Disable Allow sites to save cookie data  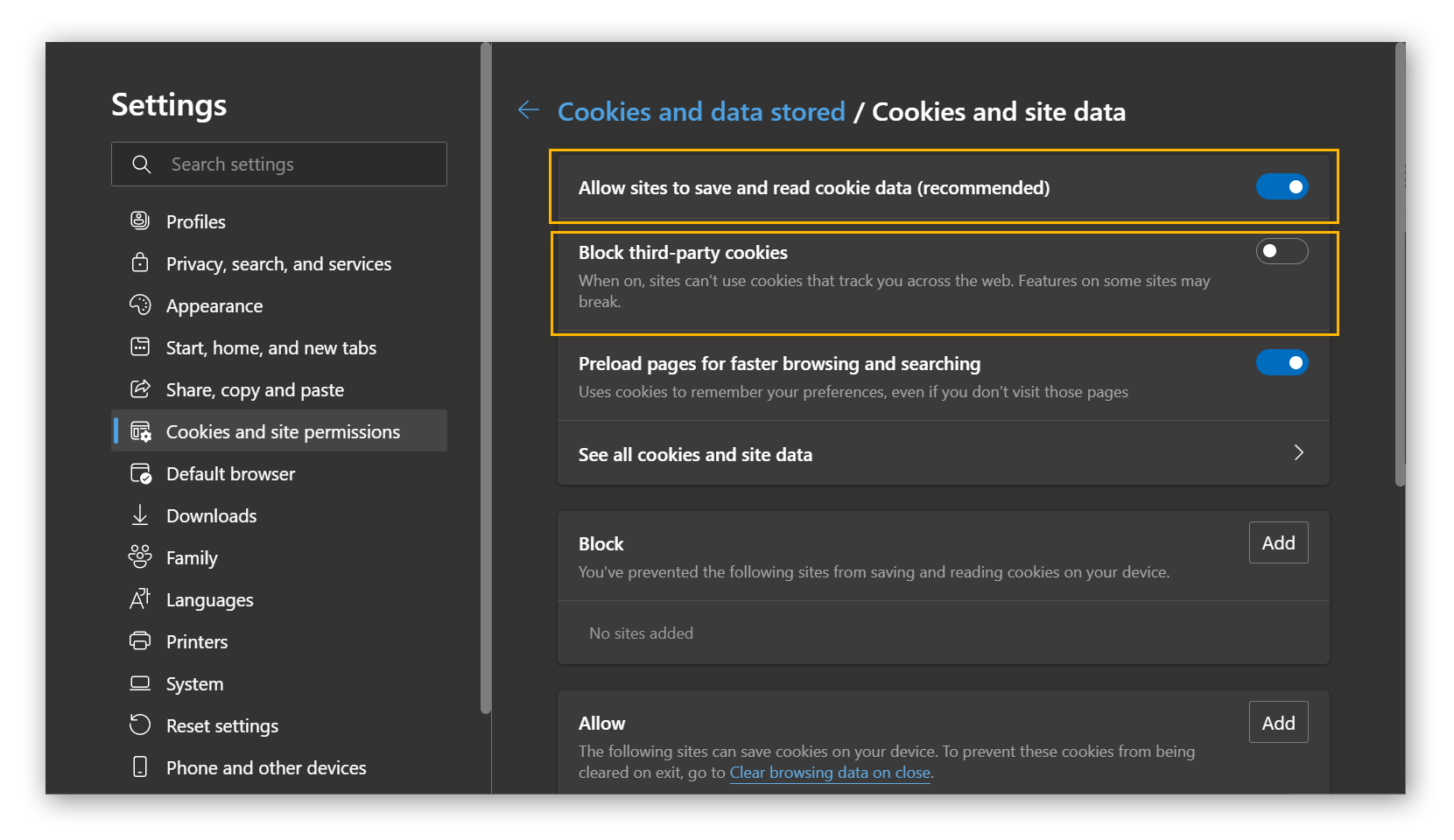pyautogui.click(x=1282, y=186)
